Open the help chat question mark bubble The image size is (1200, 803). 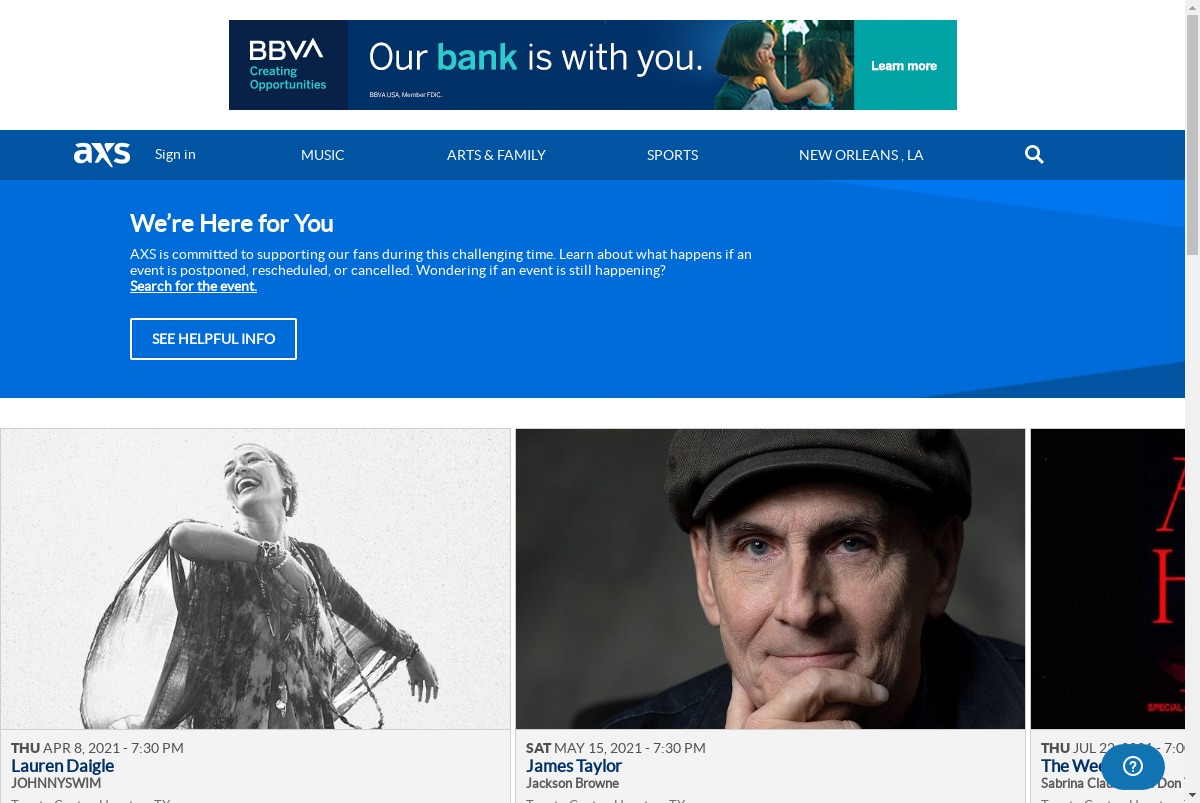pos(1132,766)
